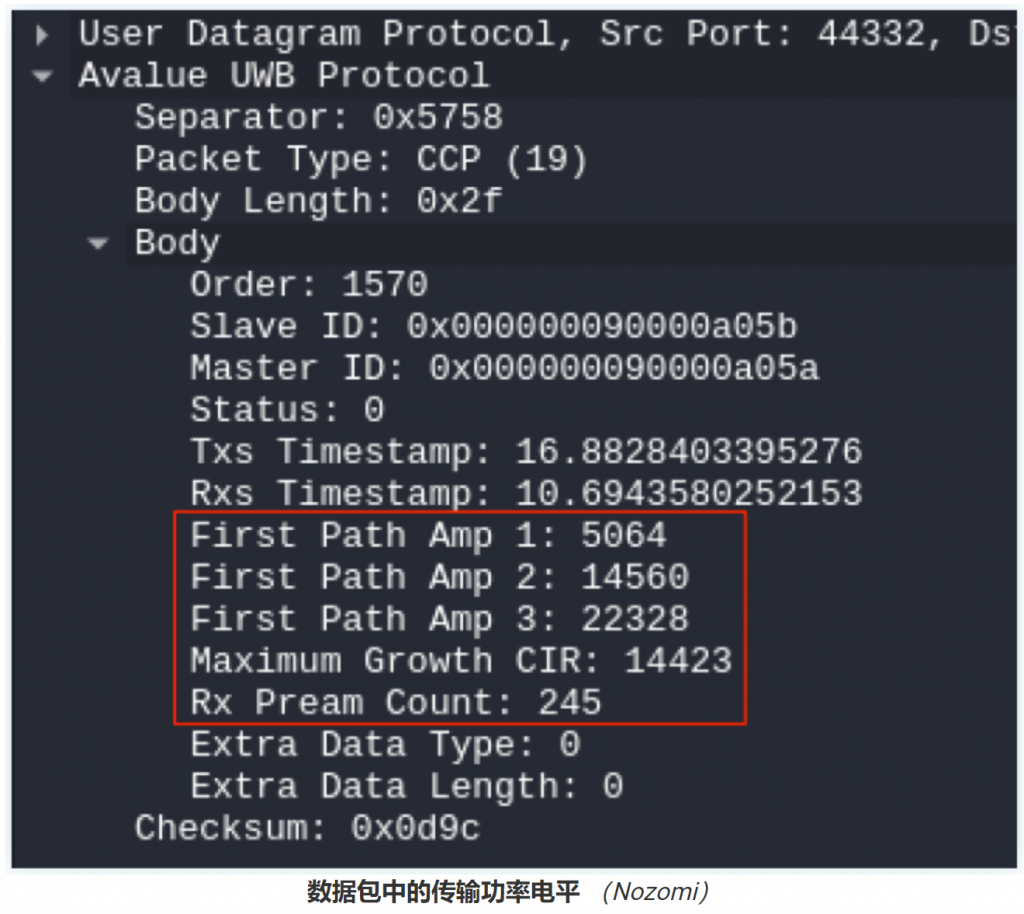
Task: Select the Separator 0x5758 field
Action: [319, 118]
